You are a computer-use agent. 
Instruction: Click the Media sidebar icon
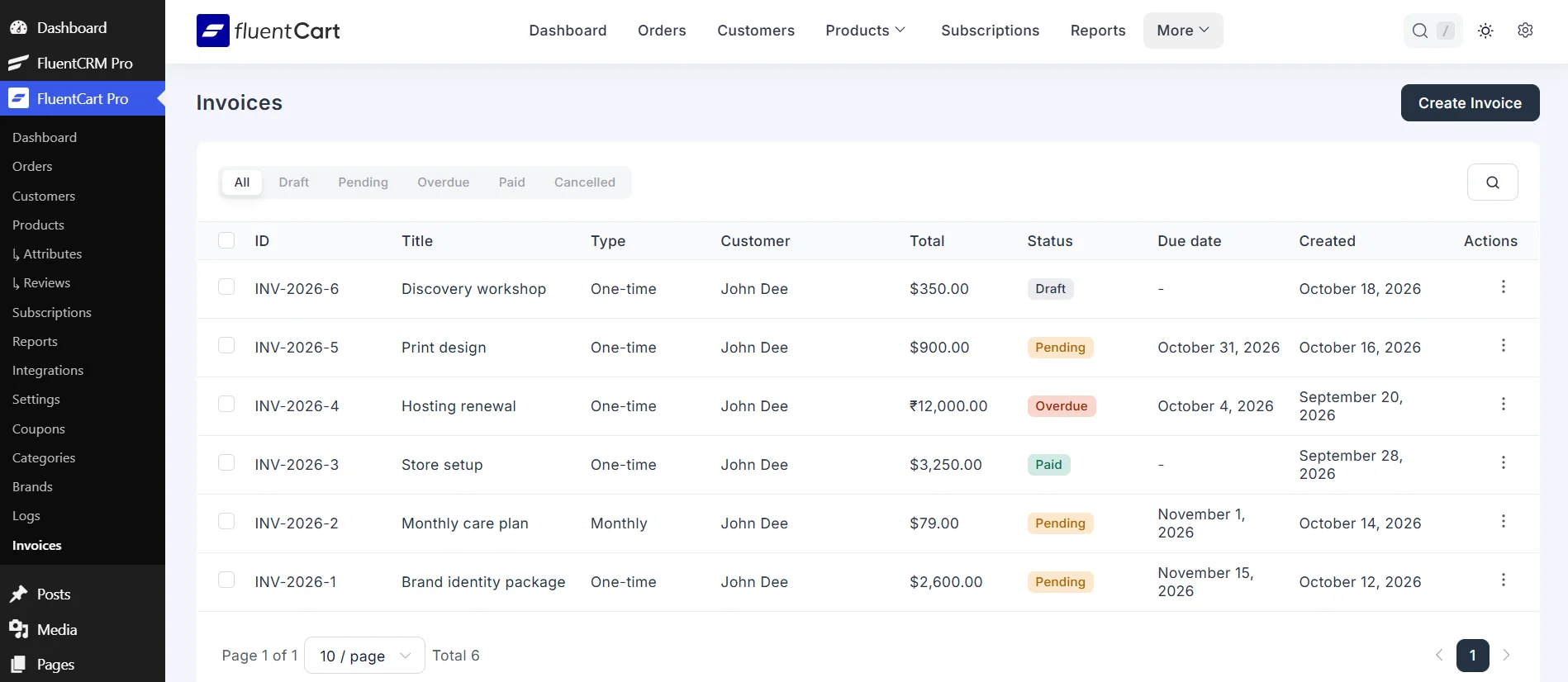[18, 630]
